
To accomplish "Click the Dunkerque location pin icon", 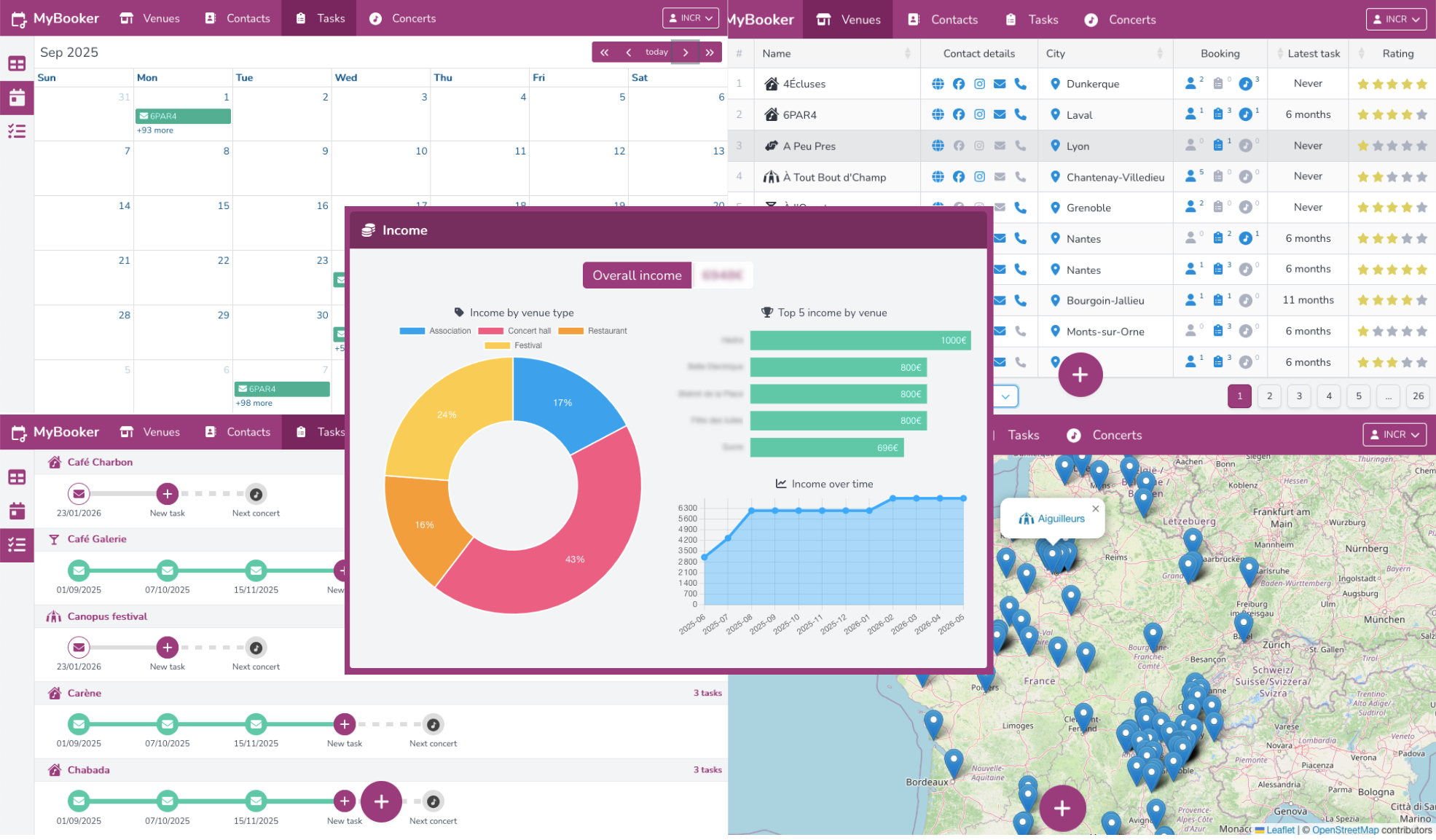I will click(x=1055, y=84).
